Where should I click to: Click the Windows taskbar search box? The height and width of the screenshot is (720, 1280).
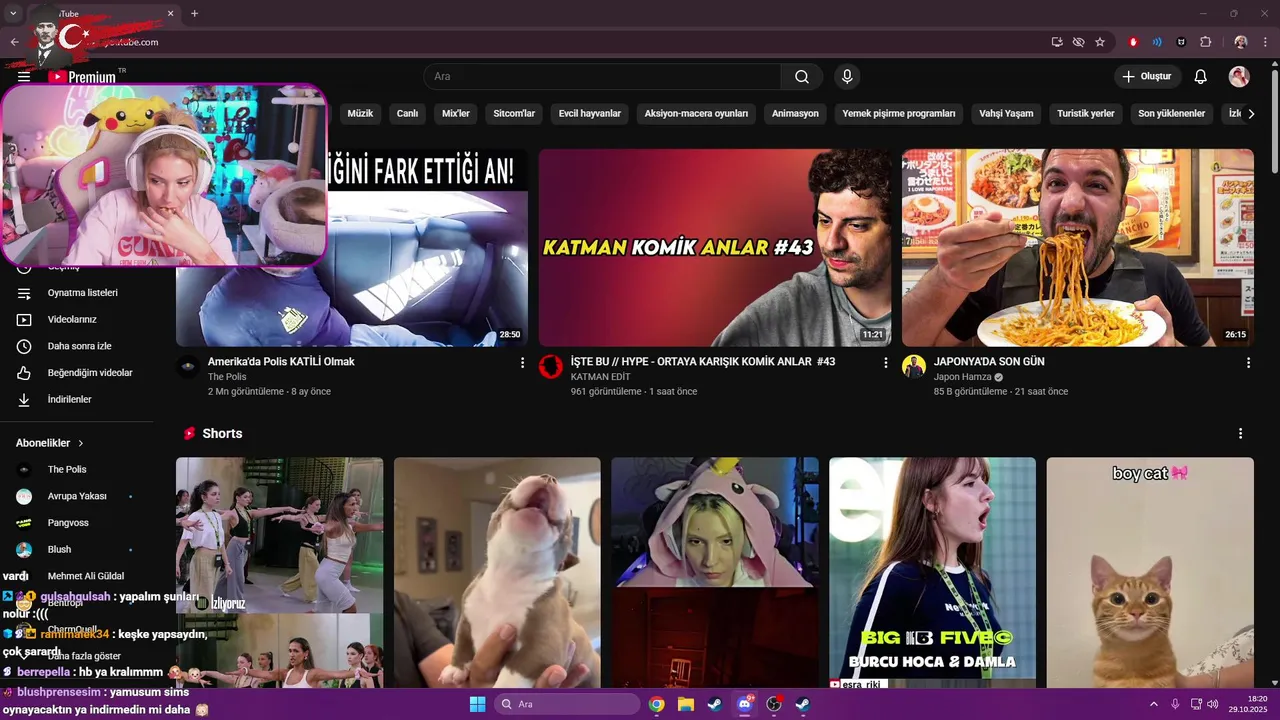pyautogui.click(x=567, y=704)
